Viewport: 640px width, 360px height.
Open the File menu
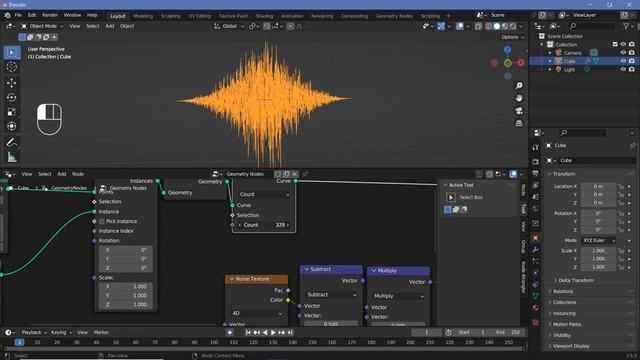[18, 15]
